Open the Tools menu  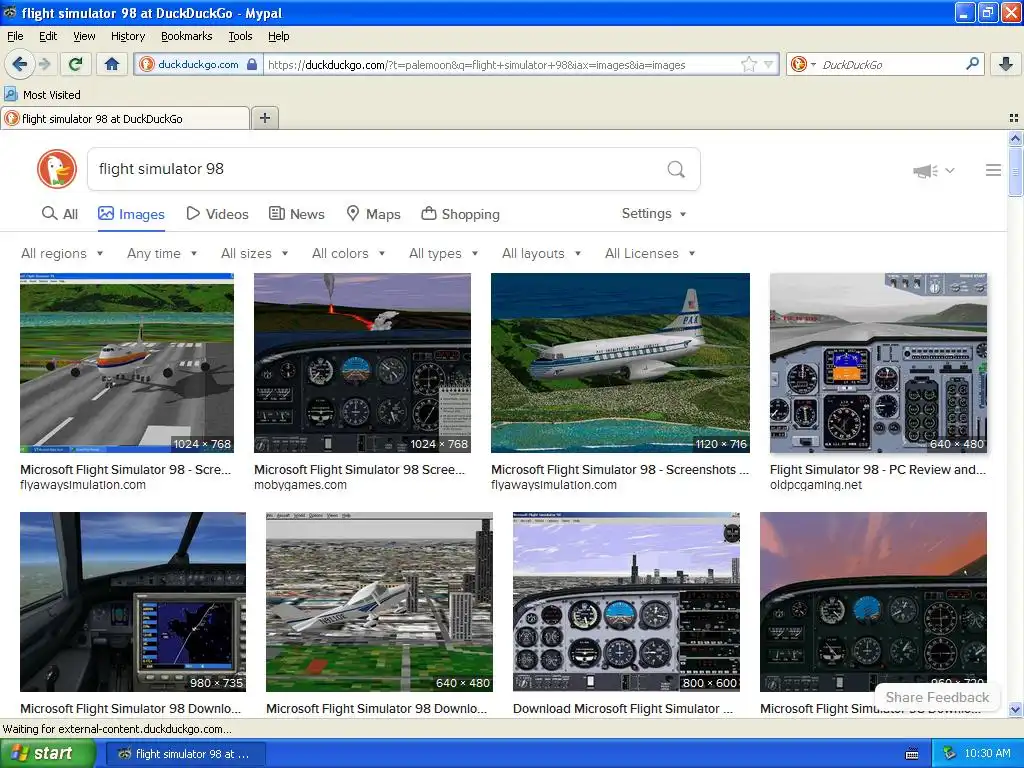click(x=240, y=36)
